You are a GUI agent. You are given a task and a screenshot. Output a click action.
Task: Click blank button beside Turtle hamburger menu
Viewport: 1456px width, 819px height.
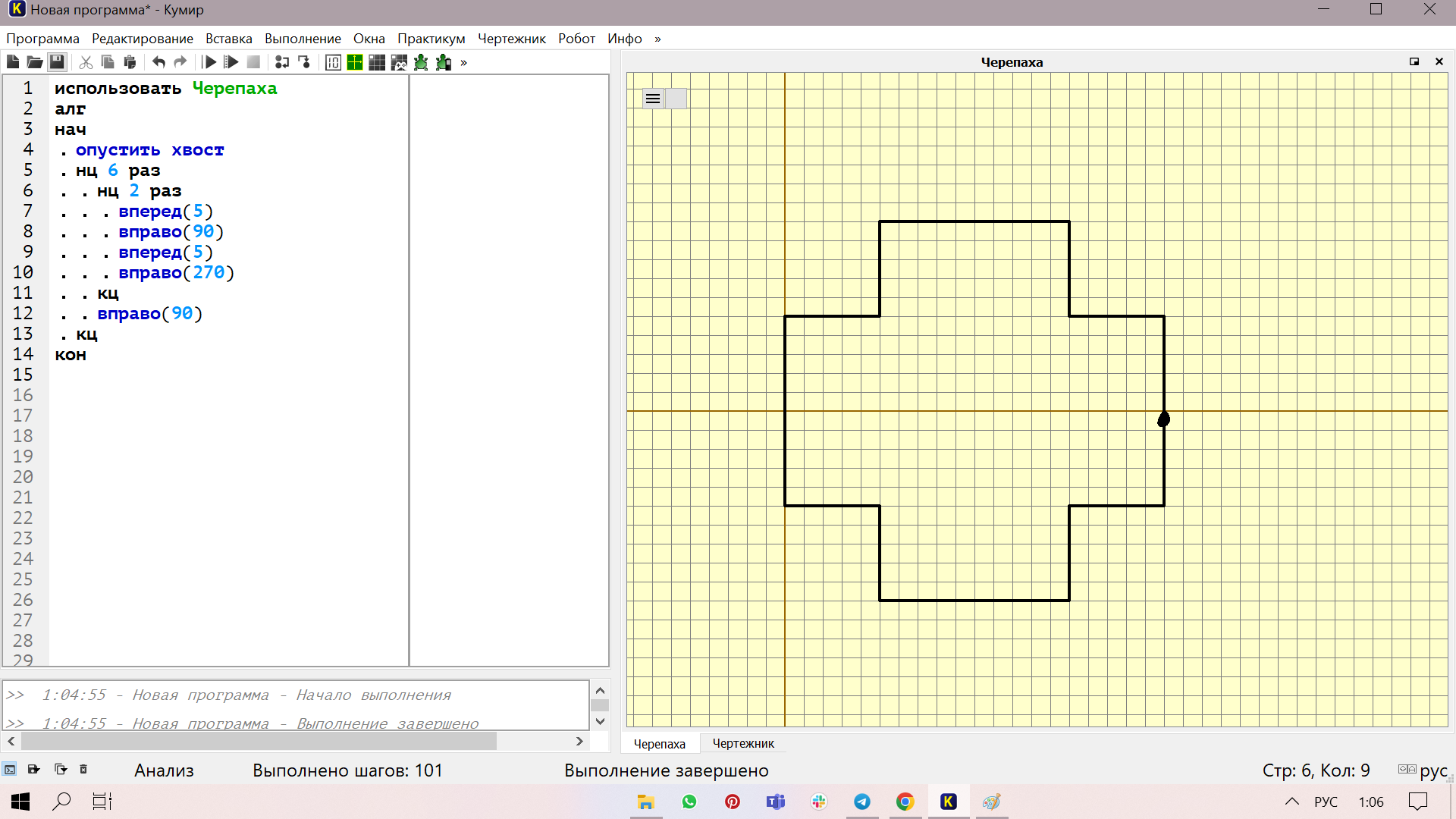[x=676, y=99]
